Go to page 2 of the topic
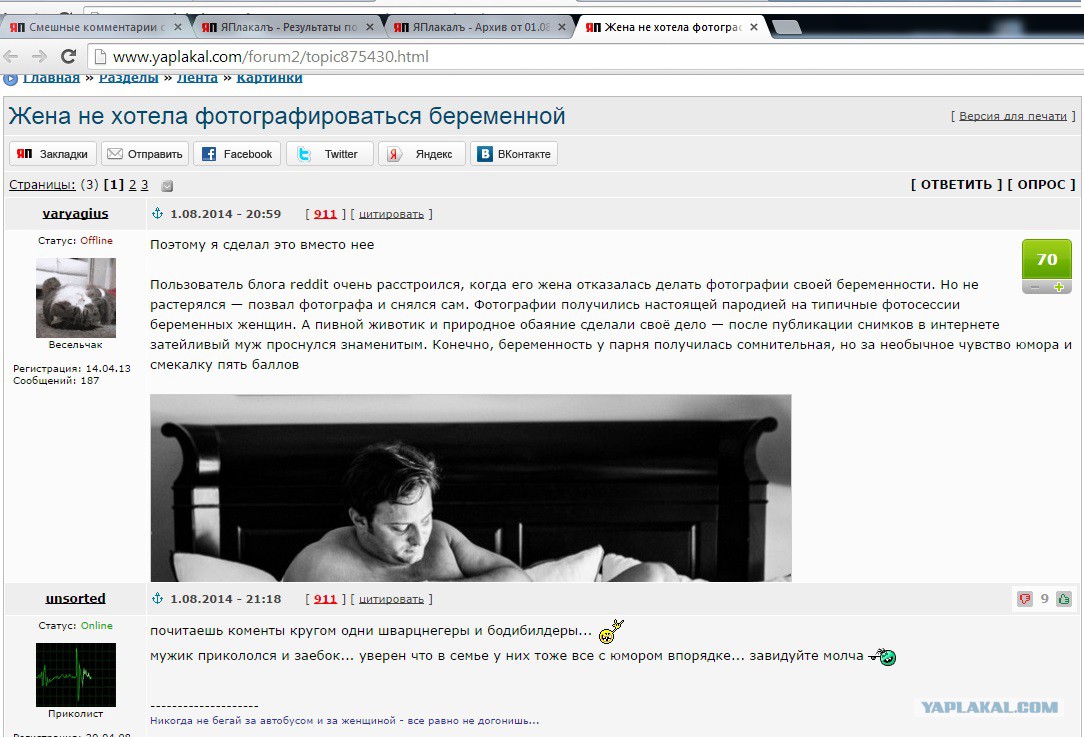The width and height of the screenshot is (1084, 737). (x=133, y=185)
